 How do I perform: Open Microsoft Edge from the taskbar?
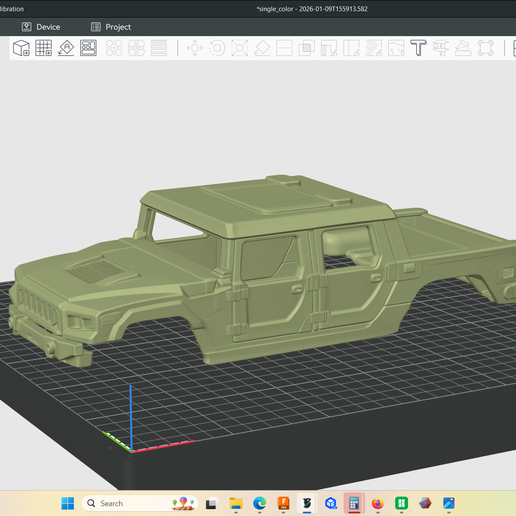point(260,503)
